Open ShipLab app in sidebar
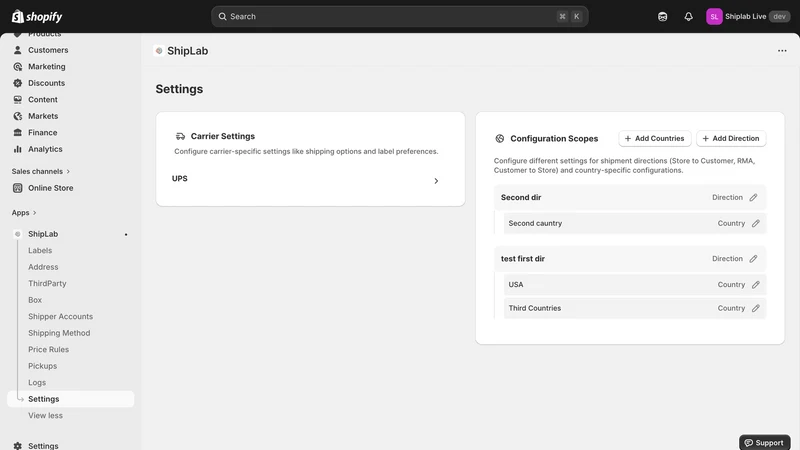 (43, 234)
